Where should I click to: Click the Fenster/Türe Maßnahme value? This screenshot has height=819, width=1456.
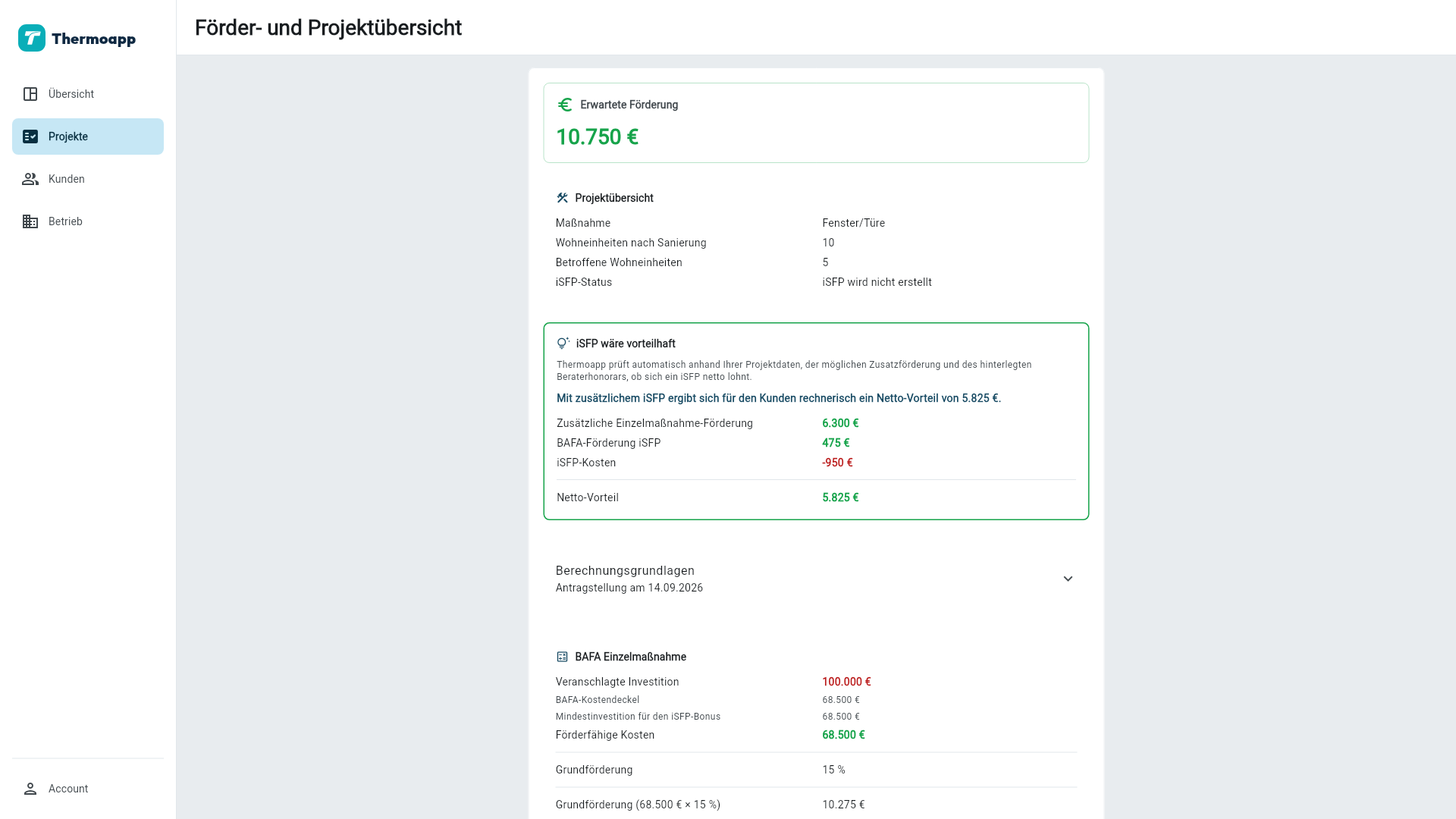854,223
